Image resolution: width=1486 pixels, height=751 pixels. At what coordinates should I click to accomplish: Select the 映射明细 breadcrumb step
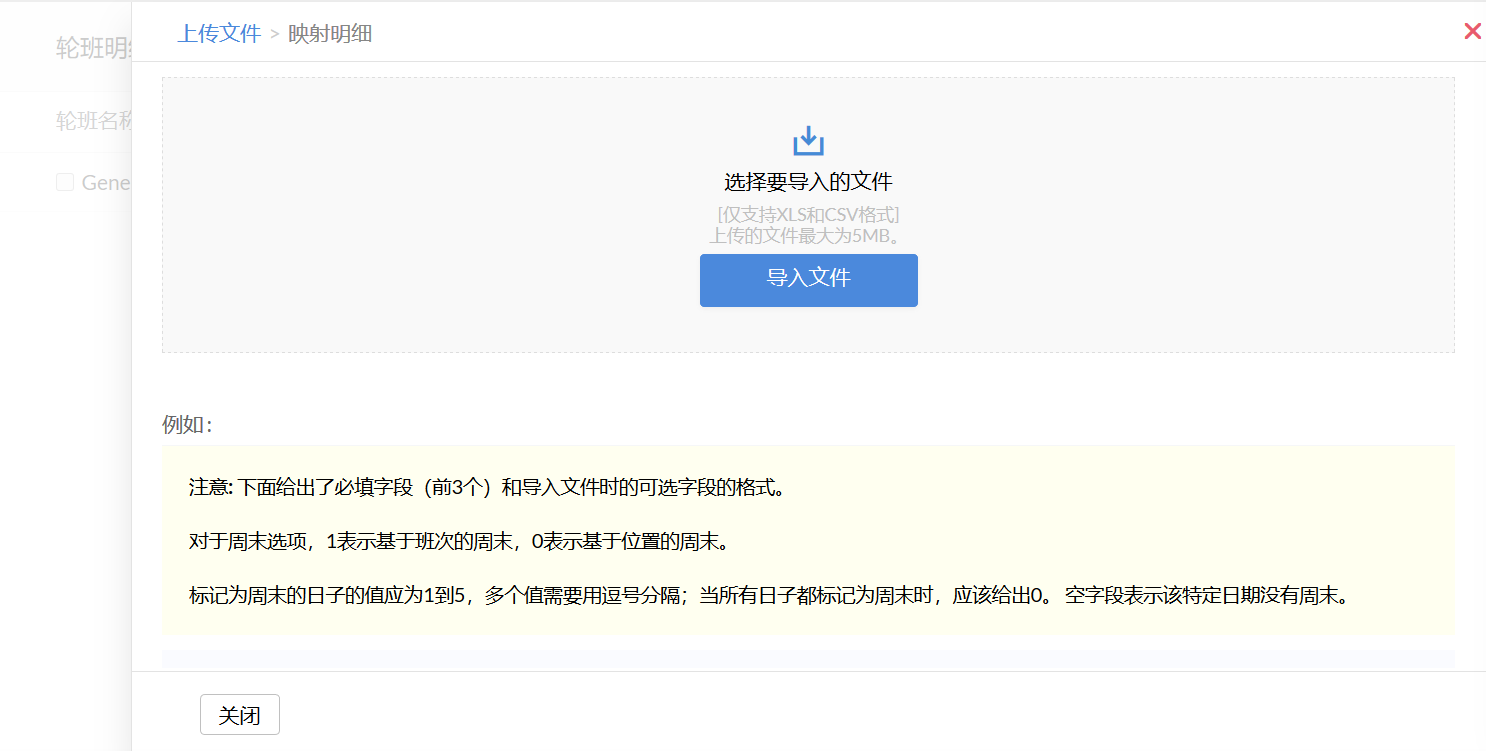pyautogui.click(x=330, y=33)
